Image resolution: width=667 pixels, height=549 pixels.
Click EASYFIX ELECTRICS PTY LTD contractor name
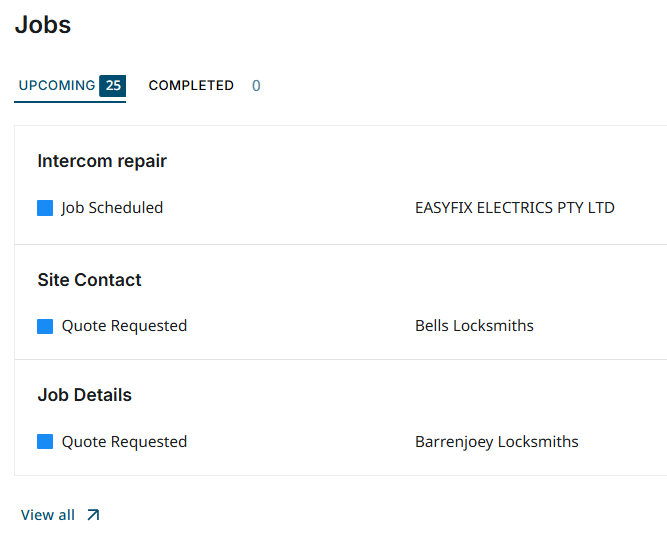point(514,208)
